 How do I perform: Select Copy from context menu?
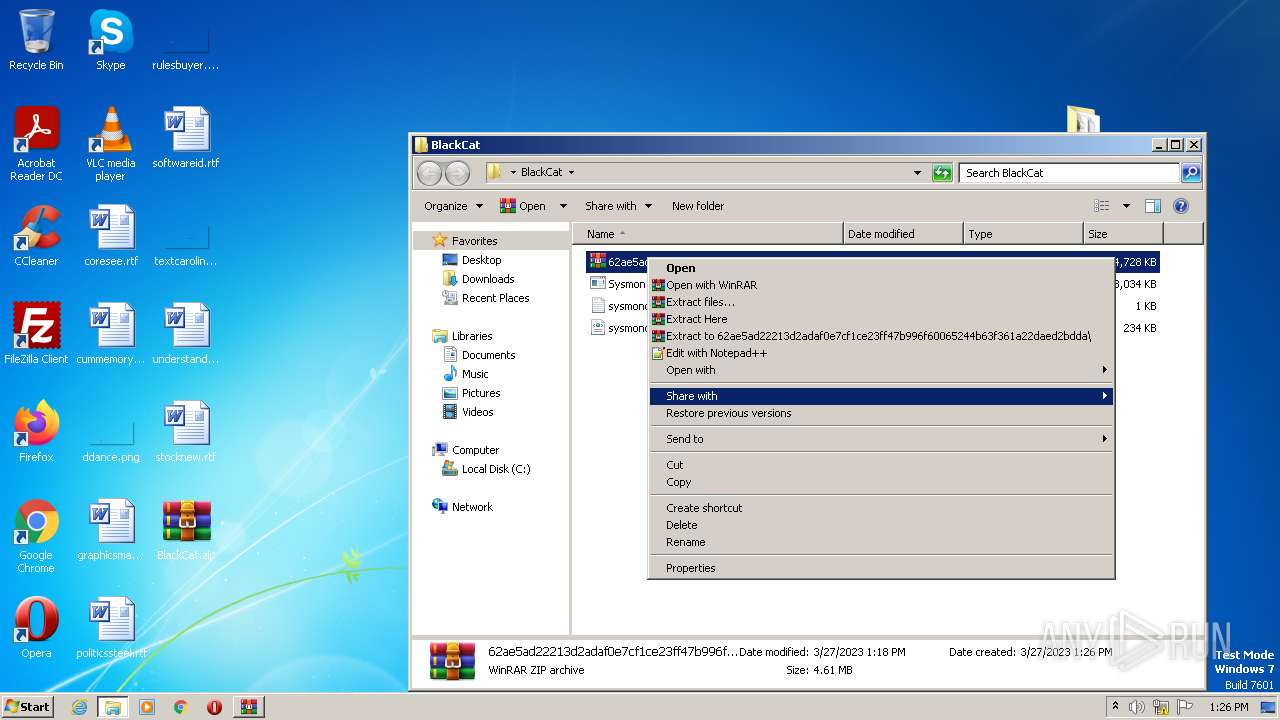click(881, 482)
